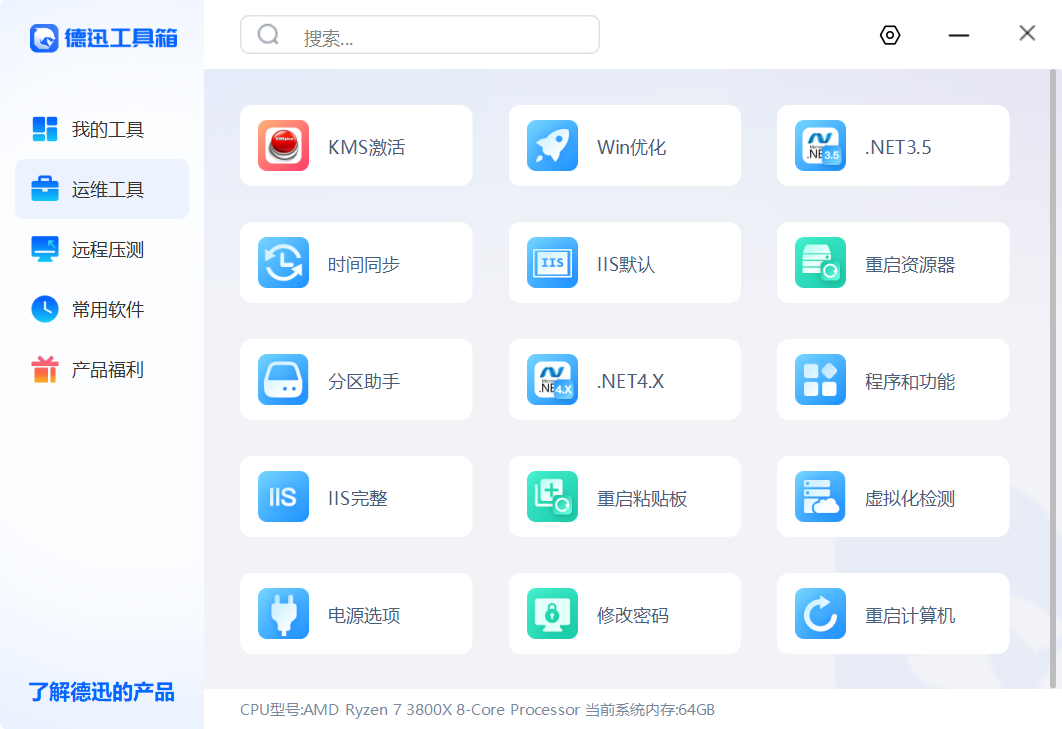1062x729 pixels.
Task: Click the 分区助手 disk icon
Action: pos(283,379)
